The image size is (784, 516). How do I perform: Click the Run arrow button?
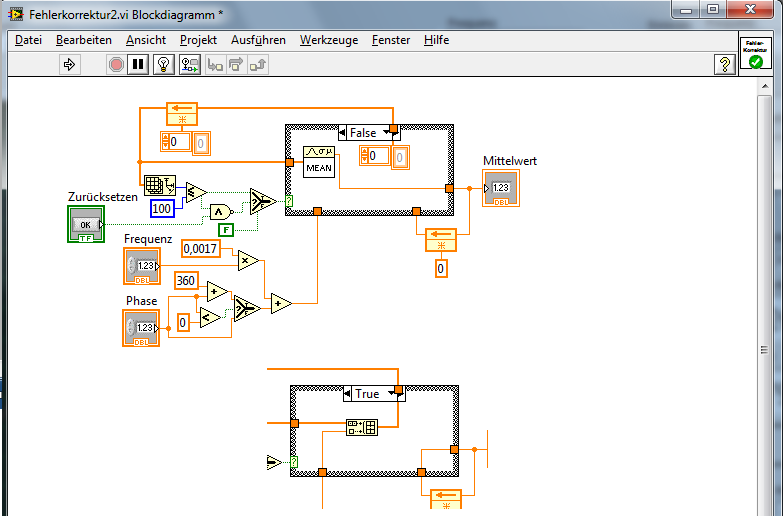(x=70, y=65)
